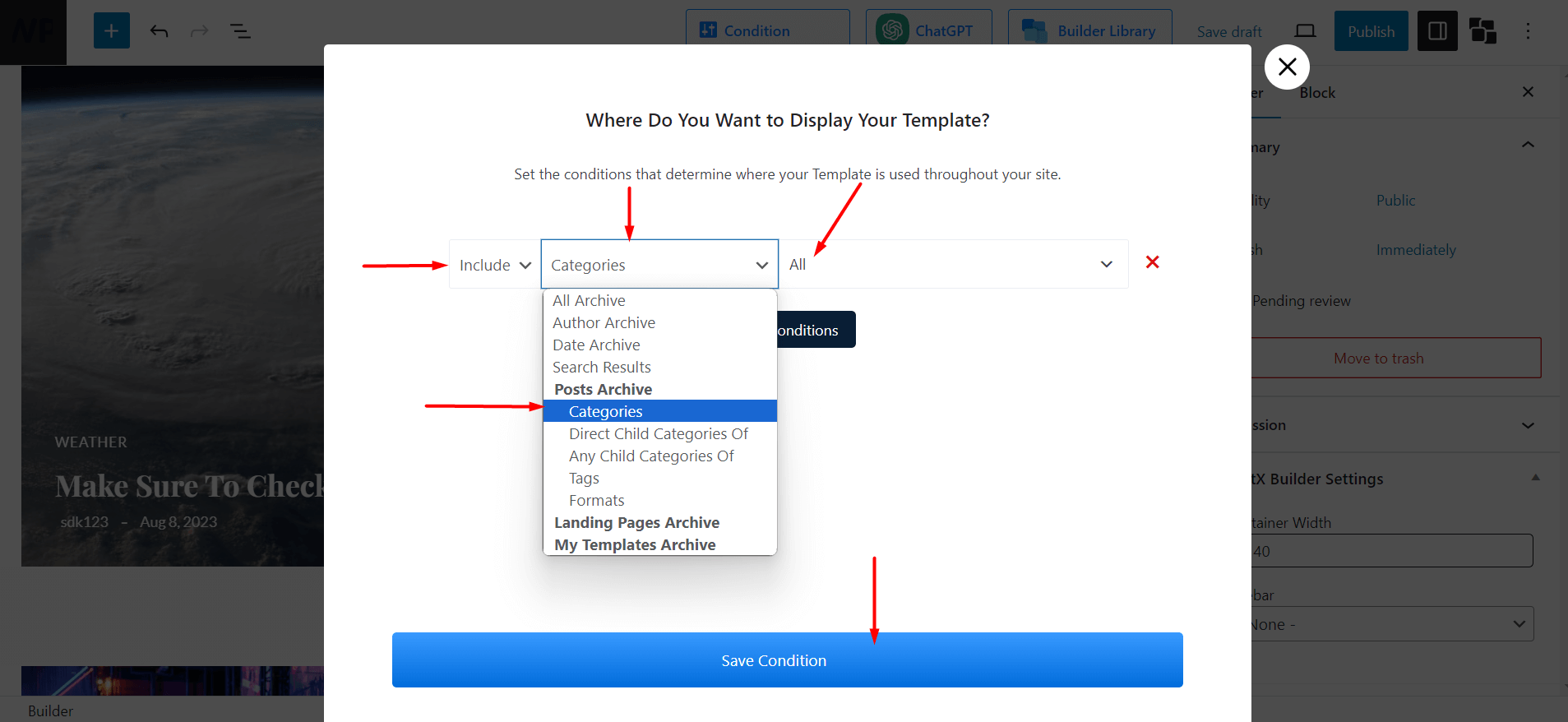Open the document overview list icon
The width and height of the screenshot is (1568, 722).
[240, 31]
